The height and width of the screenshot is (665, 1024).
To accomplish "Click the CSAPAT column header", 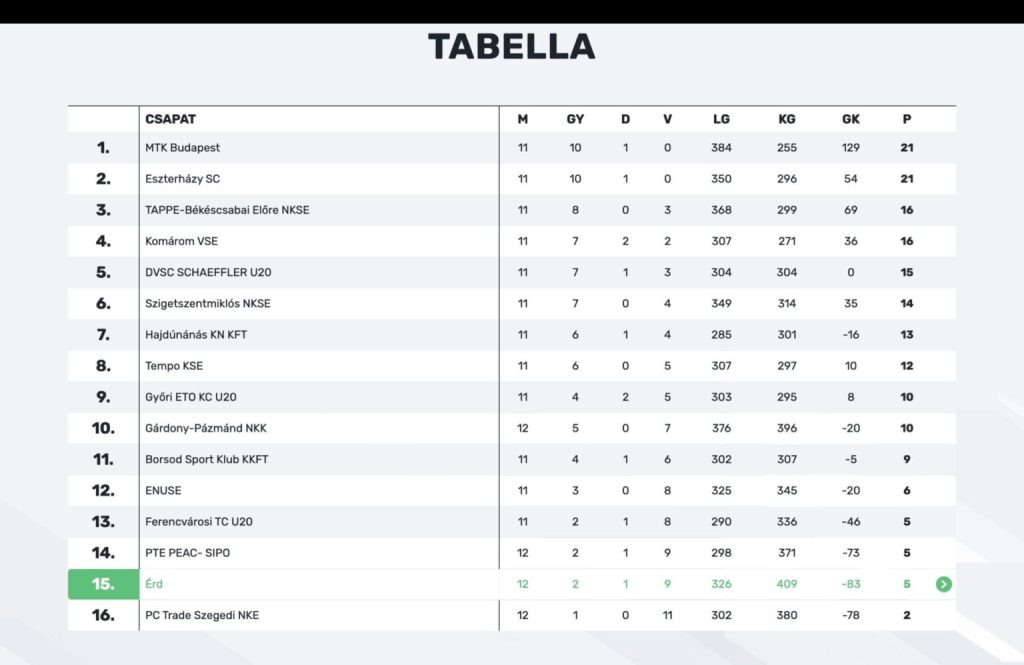I will (x=170, y=119).
